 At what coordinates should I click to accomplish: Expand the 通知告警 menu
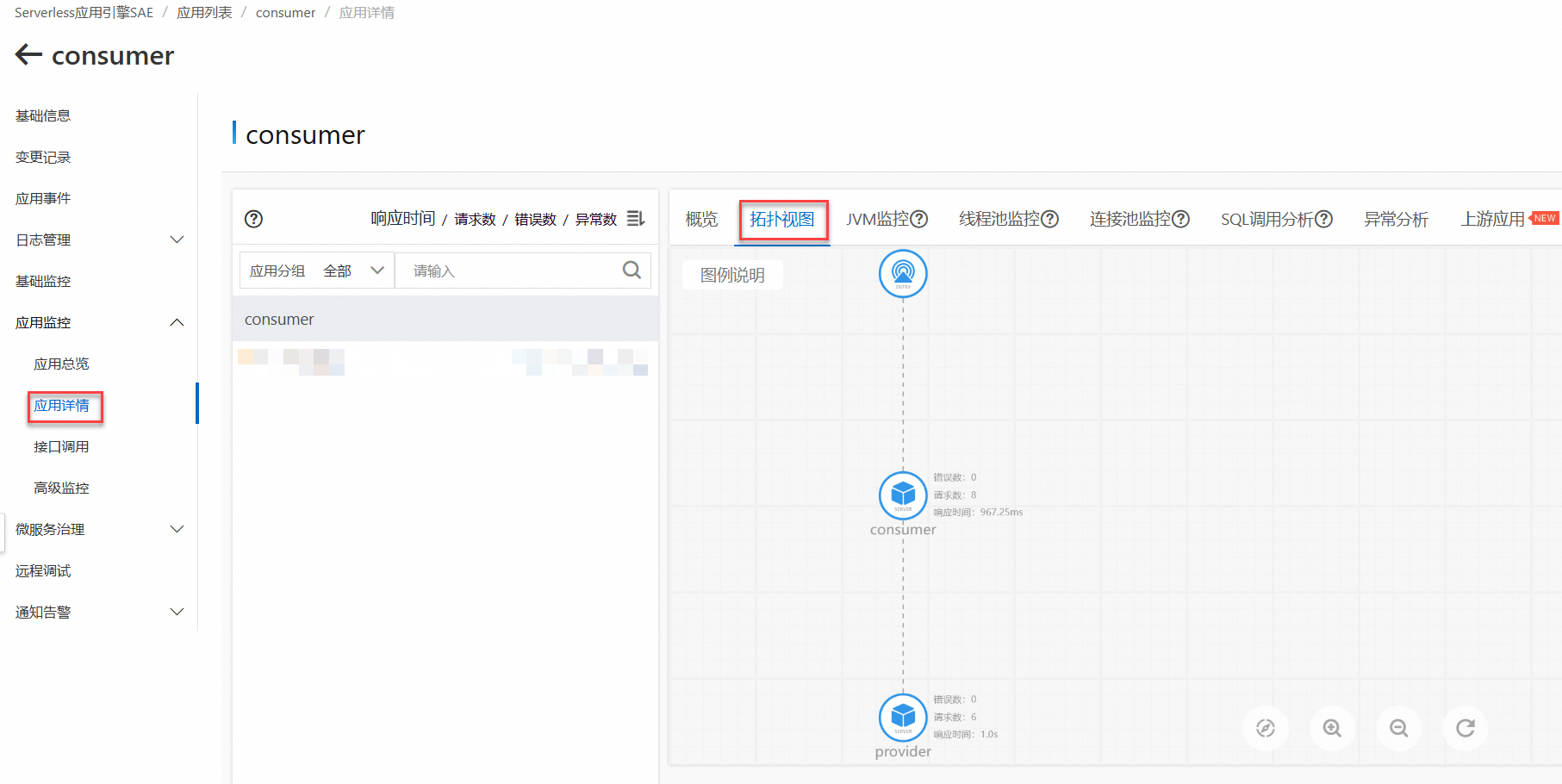(177, 612)
